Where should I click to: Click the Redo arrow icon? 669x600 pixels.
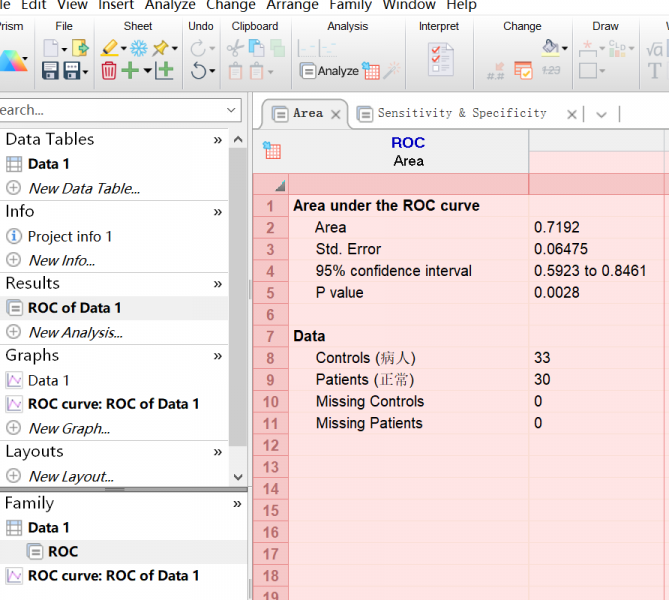pyautogui.click(x=198, y=48)
